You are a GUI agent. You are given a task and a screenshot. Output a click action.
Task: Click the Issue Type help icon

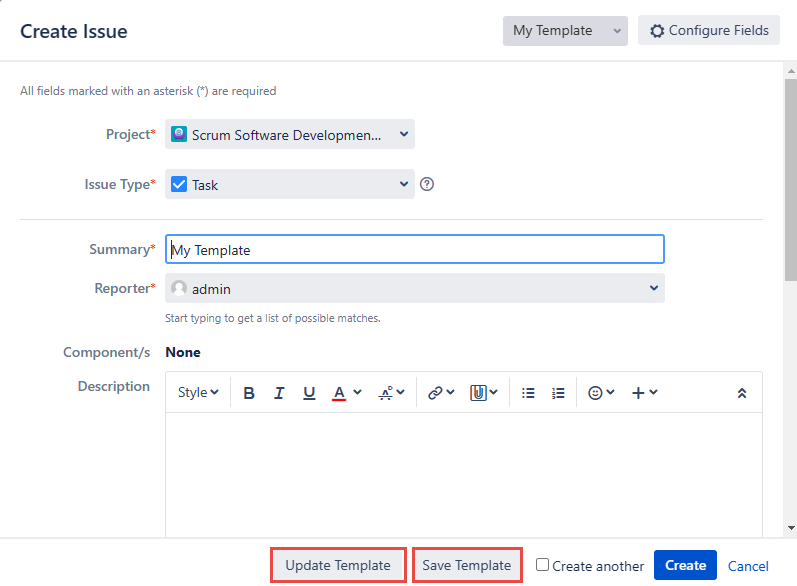tap(427, 184)
